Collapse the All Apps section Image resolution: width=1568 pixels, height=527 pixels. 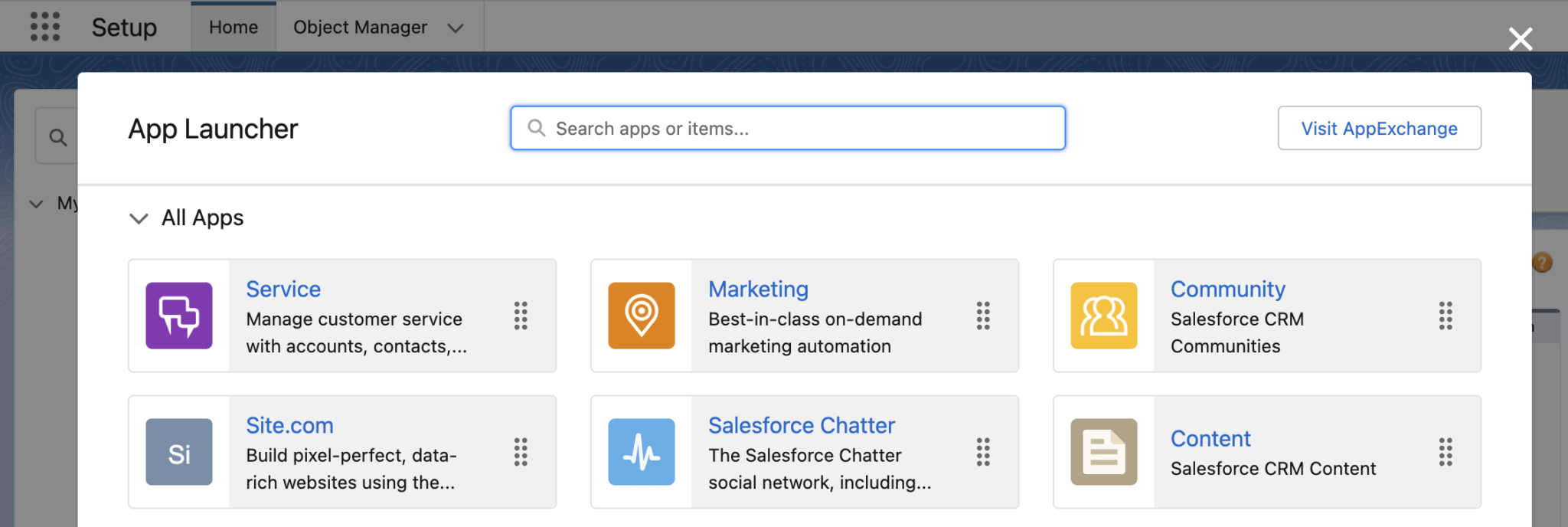(x=139, y=218)
